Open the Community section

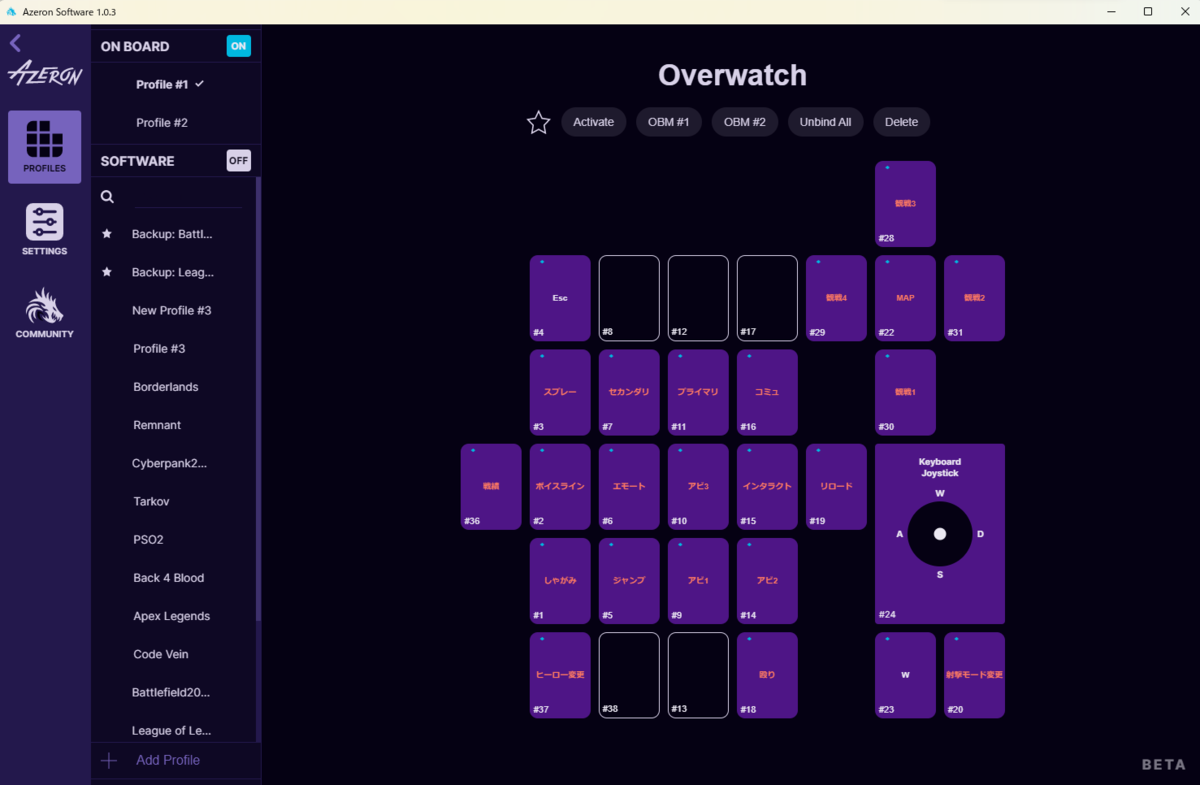coord(45,312)
